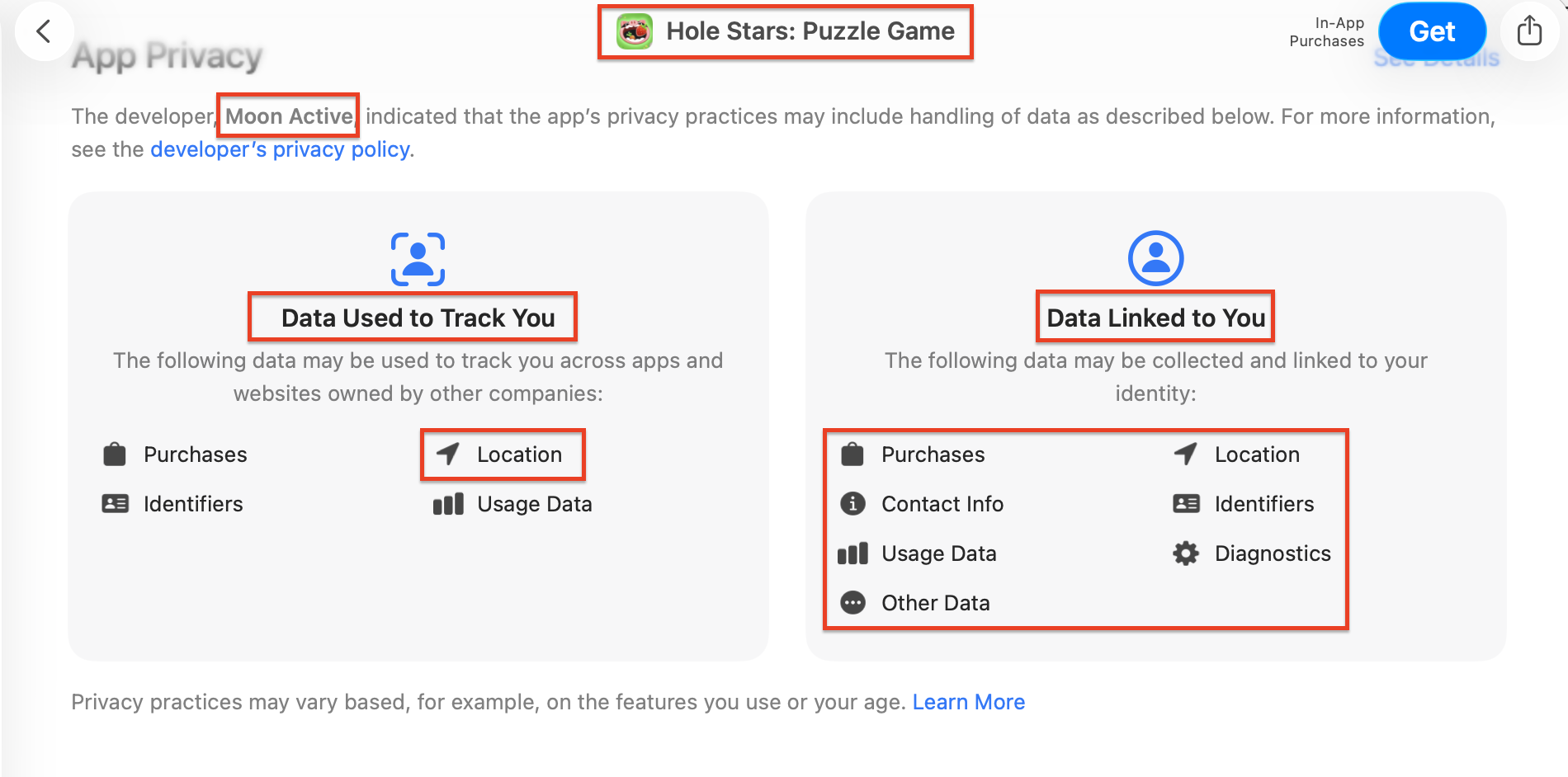Follow the Learn More link
Viewport: 1568px width, 777px height.
pos(968,702)
